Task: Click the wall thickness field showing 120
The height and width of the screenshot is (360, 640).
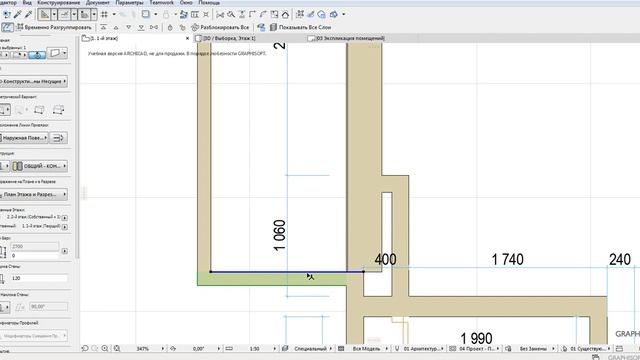Action: pyautogui.click(x=39, y=278)
